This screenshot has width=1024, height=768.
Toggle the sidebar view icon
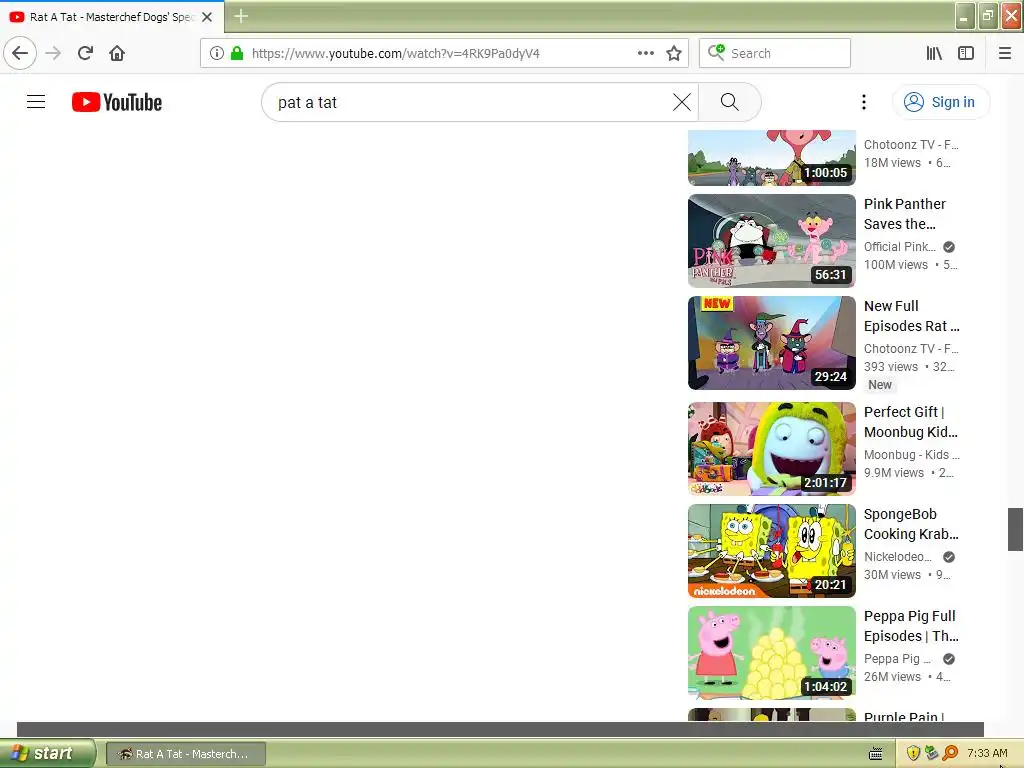tap(966, 53)
